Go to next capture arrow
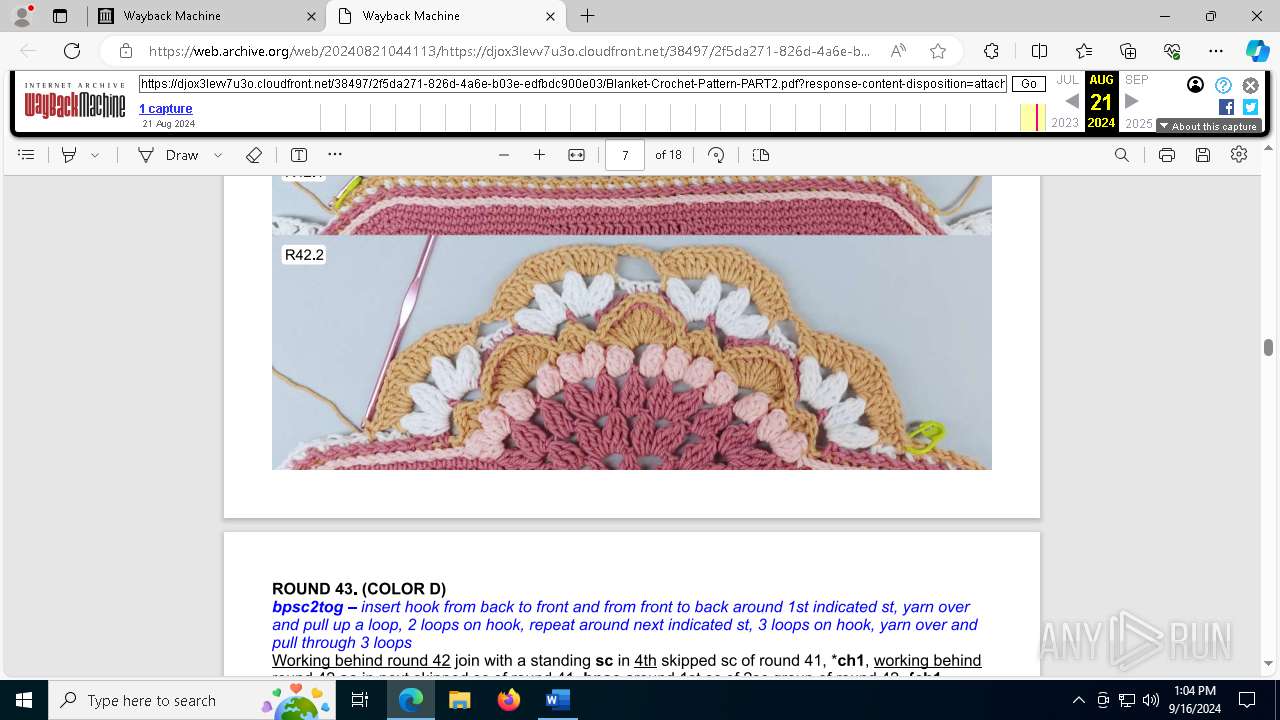Screen dimensions: 1280x720 pyautogui.click(x=1132, y=101)
